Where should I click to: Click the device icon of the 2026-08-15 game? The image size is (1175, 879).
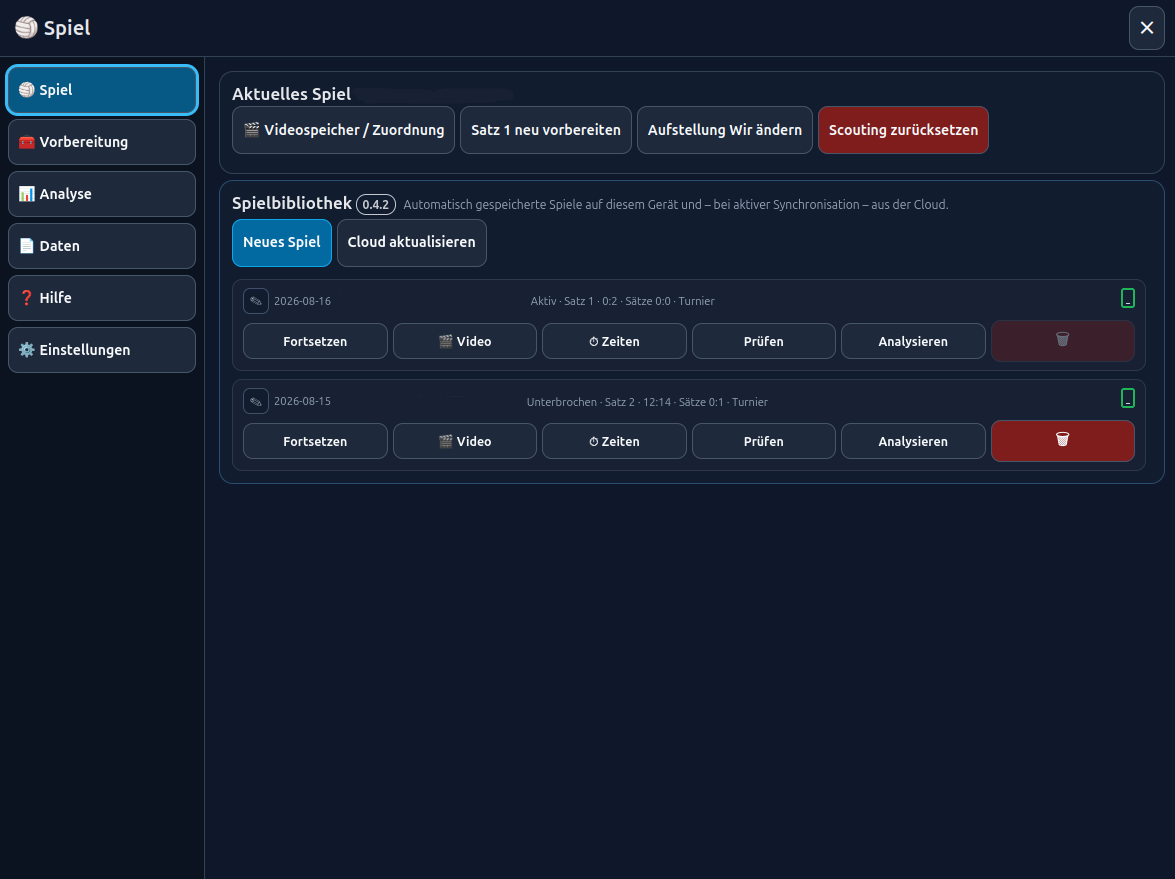pyautogui.click(x=1128, y=398)
